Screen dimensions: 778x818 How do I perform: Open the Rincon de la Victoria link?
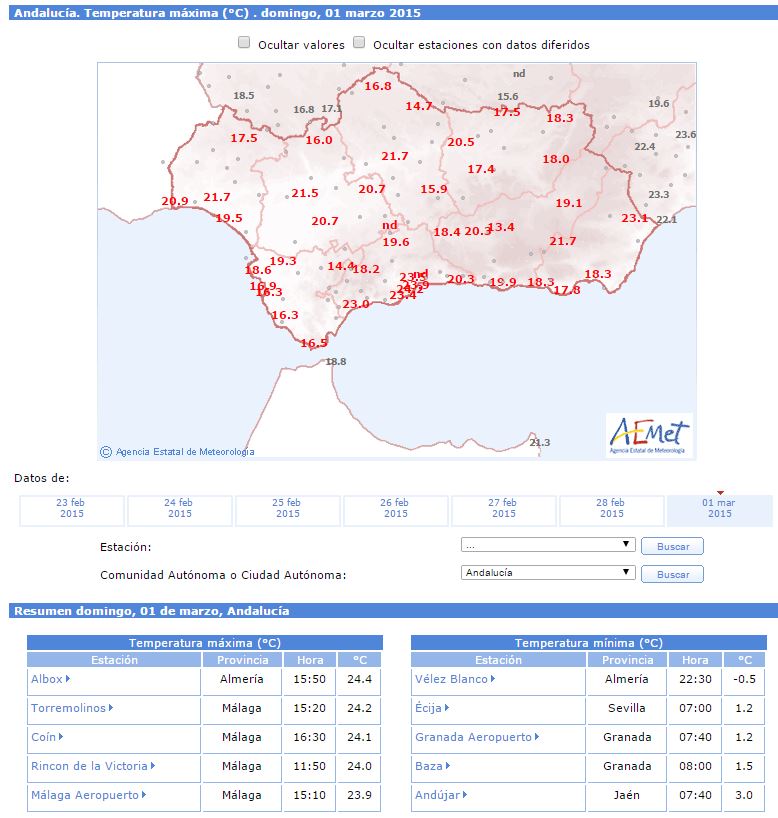coord(89,766)
